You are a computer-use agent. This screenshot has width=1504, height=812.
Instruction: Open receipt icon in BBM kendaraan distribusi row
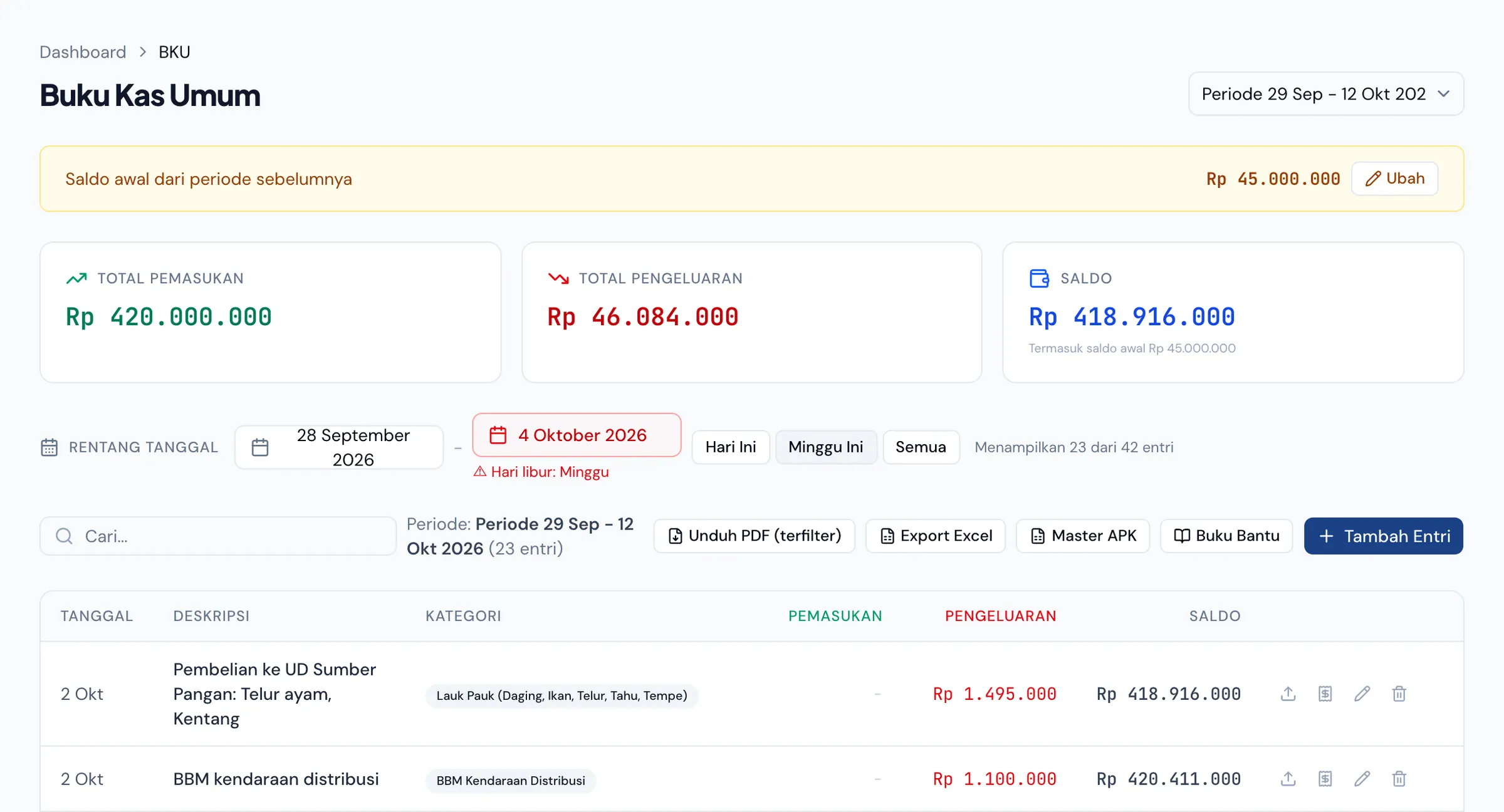pyautogui.click(x=1325, y=779)
